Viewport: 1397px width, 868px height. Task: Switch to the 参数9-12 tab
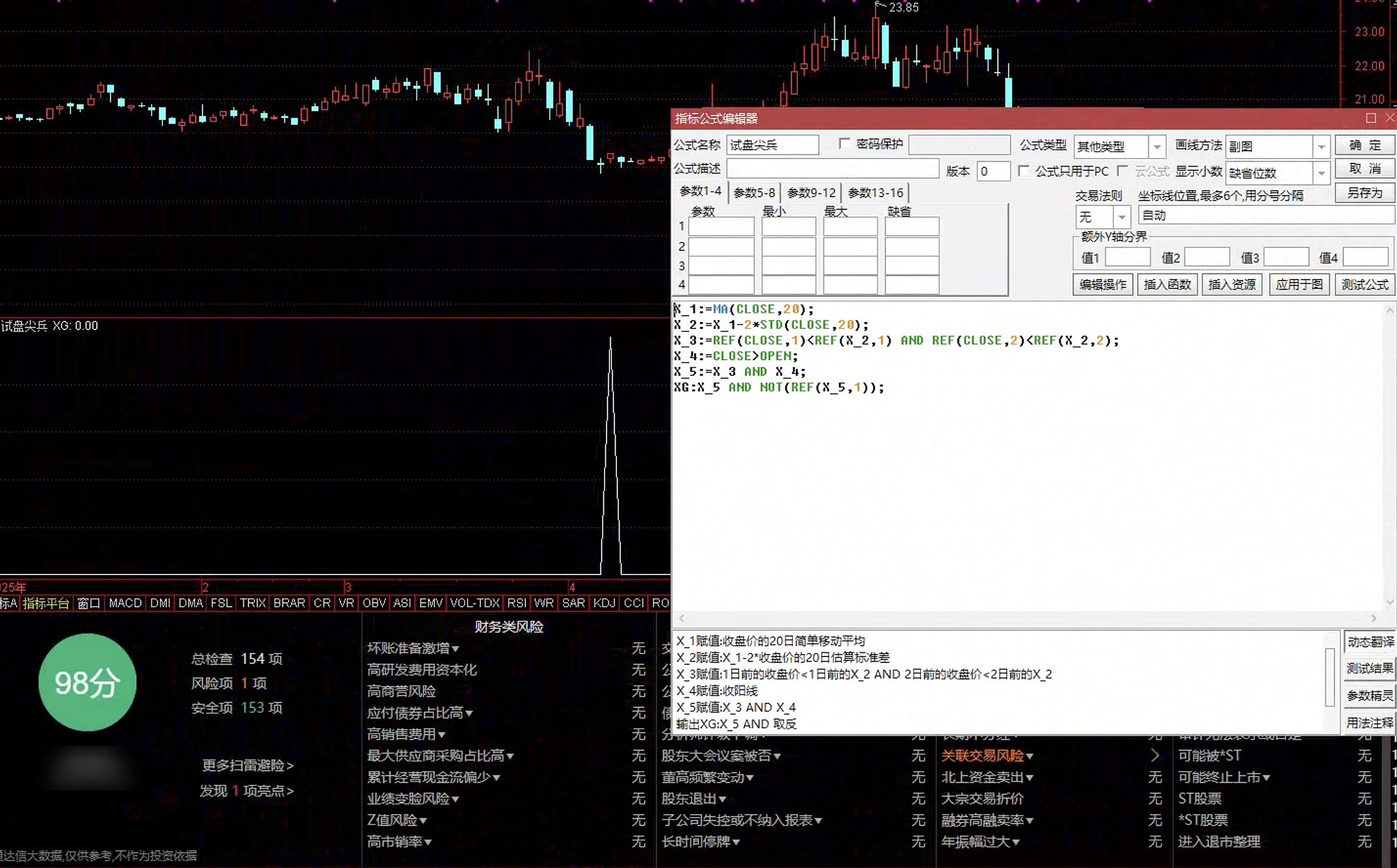click(x=811, y=193)
